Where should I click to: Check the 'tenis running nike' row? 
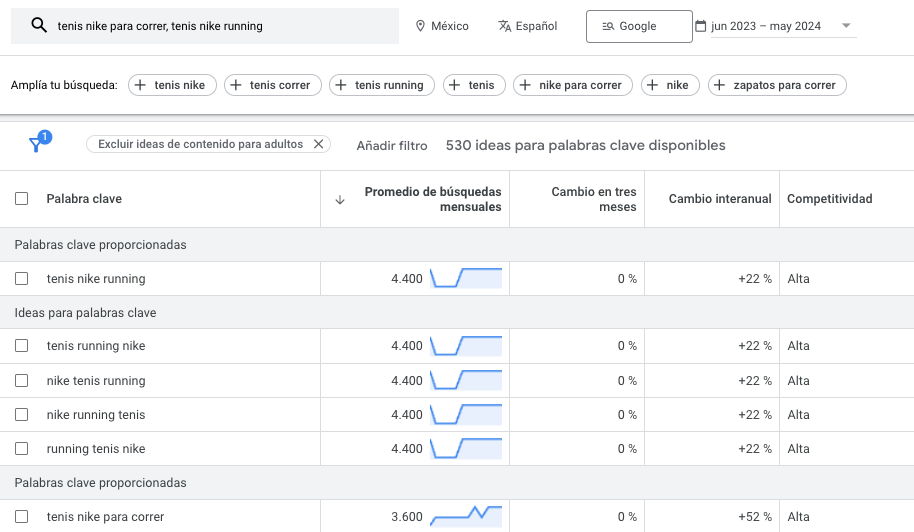click(x=22, y=346)
